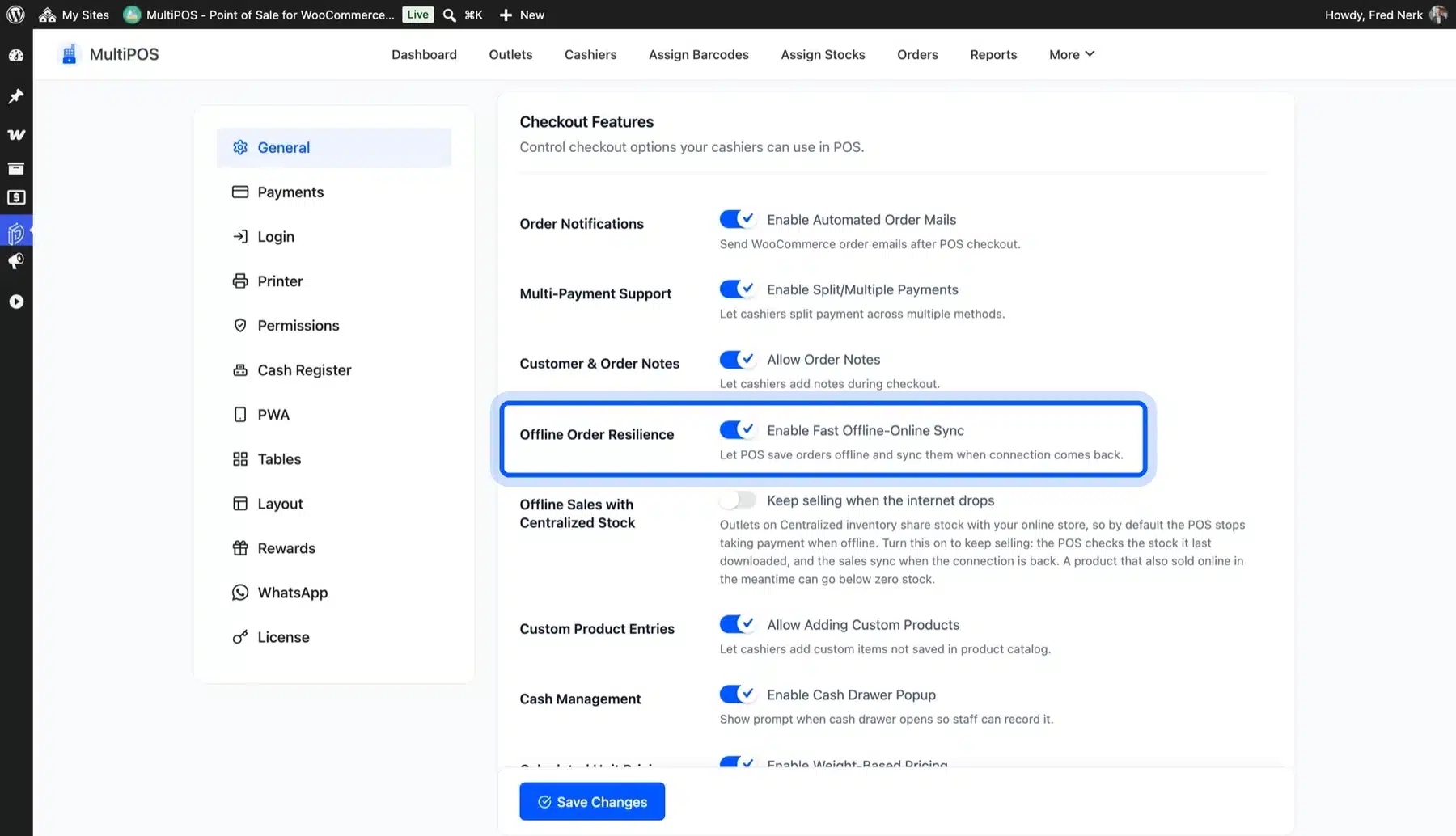Image resolution: width=1456 pixels, height=836 pixels.
Task: Click the MultiPOS brand name text
Action: pyautogui.click(x=124, y=54)
